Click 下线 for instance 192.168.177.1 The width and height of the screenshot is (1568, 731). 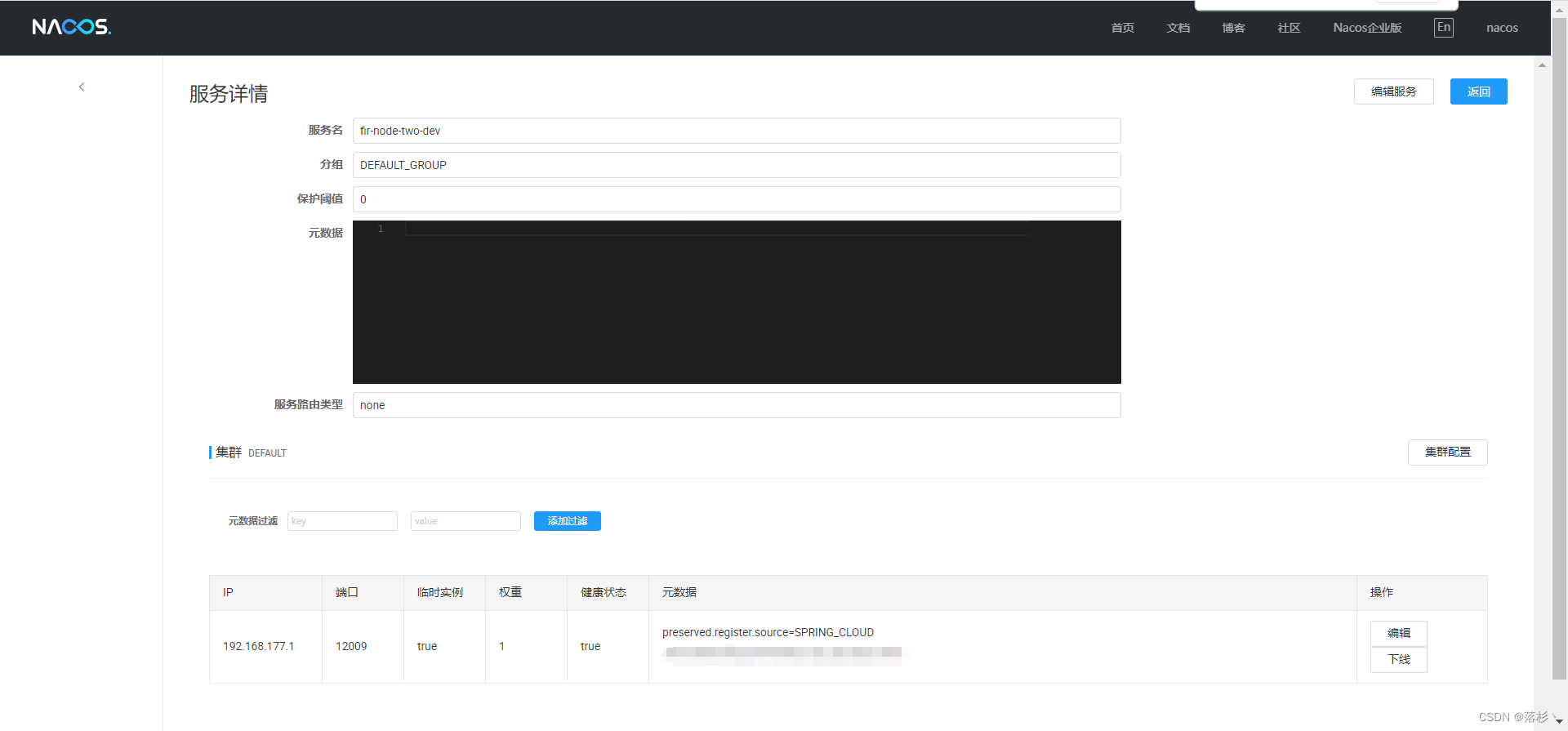tap(1399, 659)
